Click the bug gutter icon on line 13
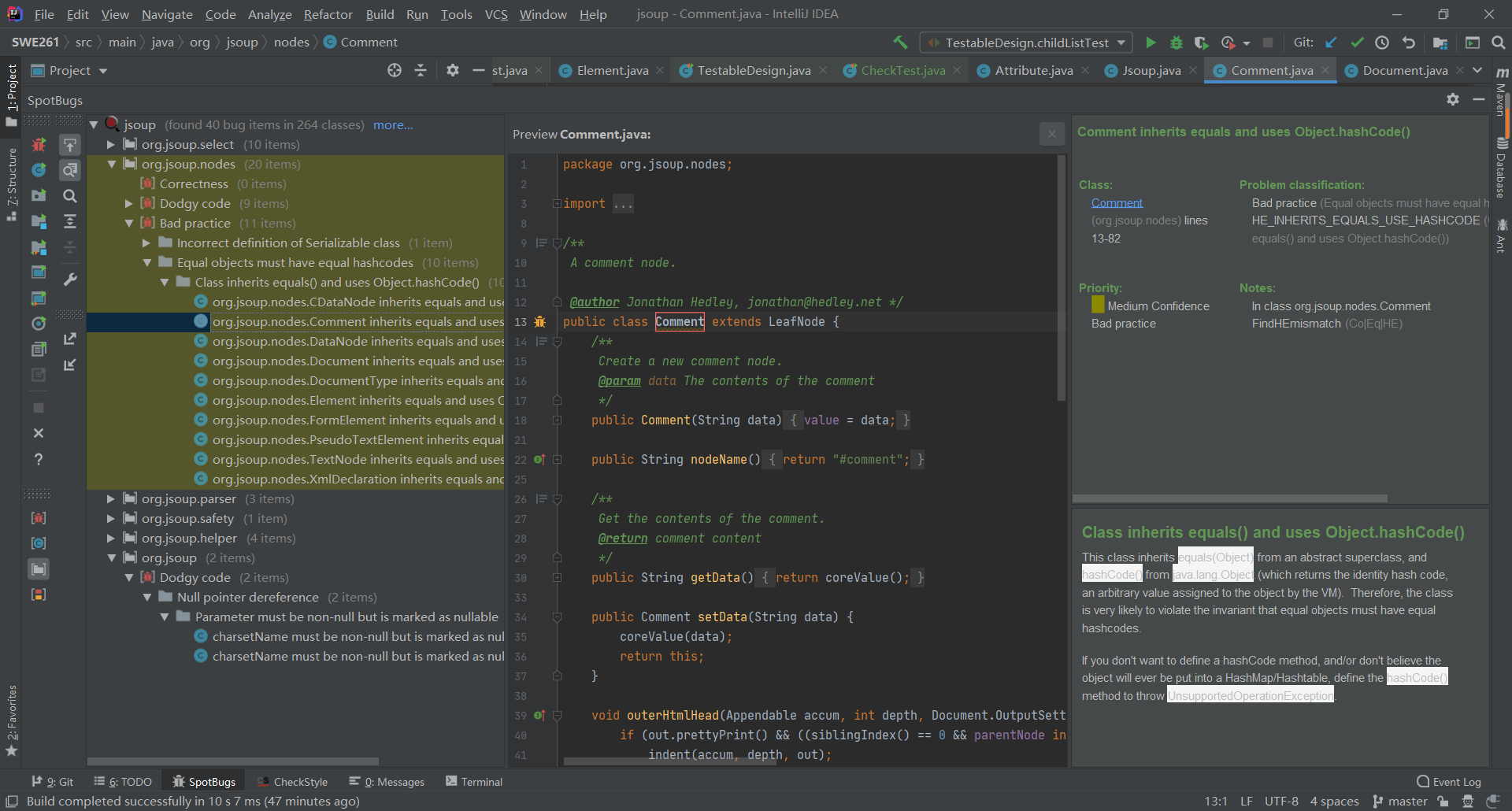 [539, 322]
